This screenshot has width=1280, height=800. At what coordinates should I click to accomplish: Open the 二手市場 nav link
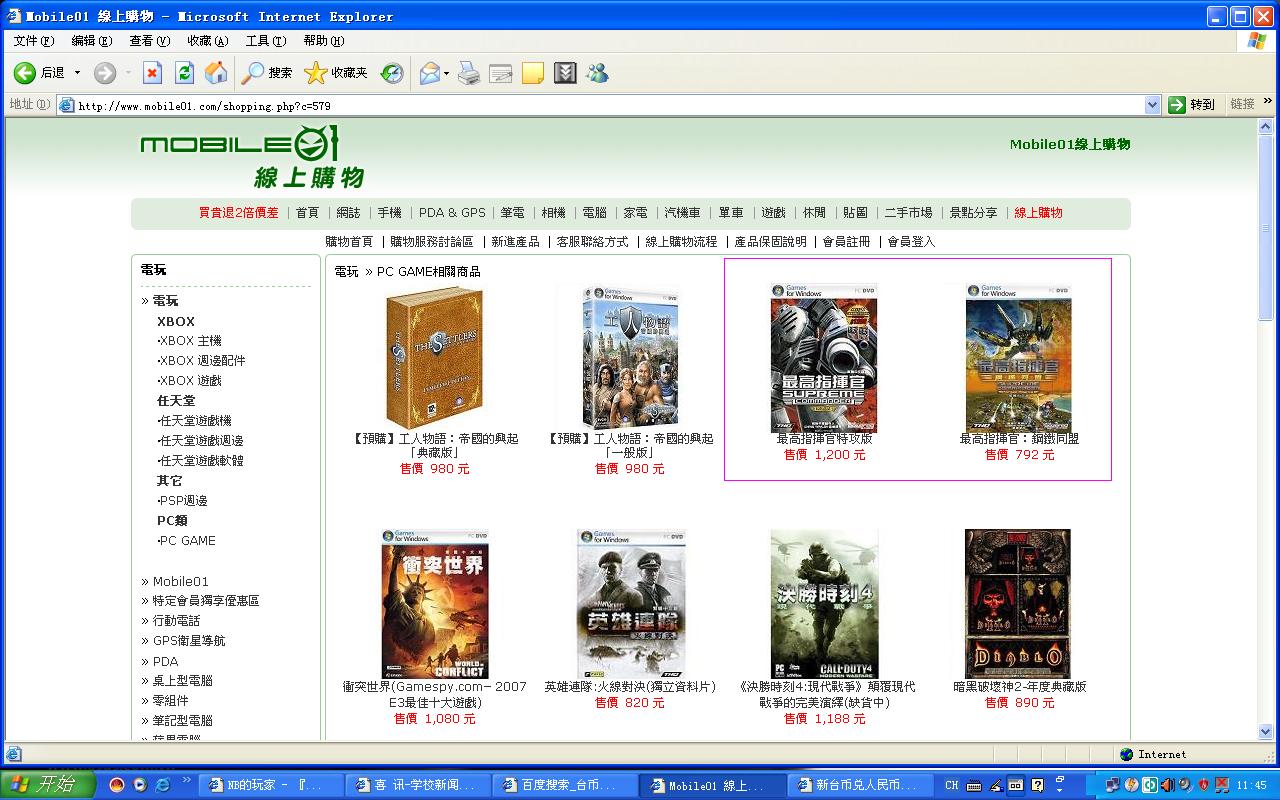click(x=908, y=213)
